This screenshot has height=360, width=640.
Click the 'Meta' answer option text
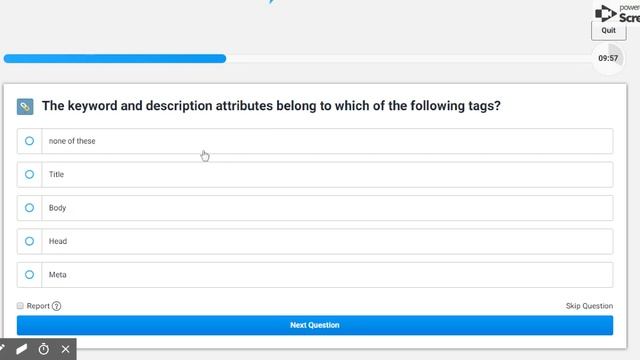coord(58,275)
